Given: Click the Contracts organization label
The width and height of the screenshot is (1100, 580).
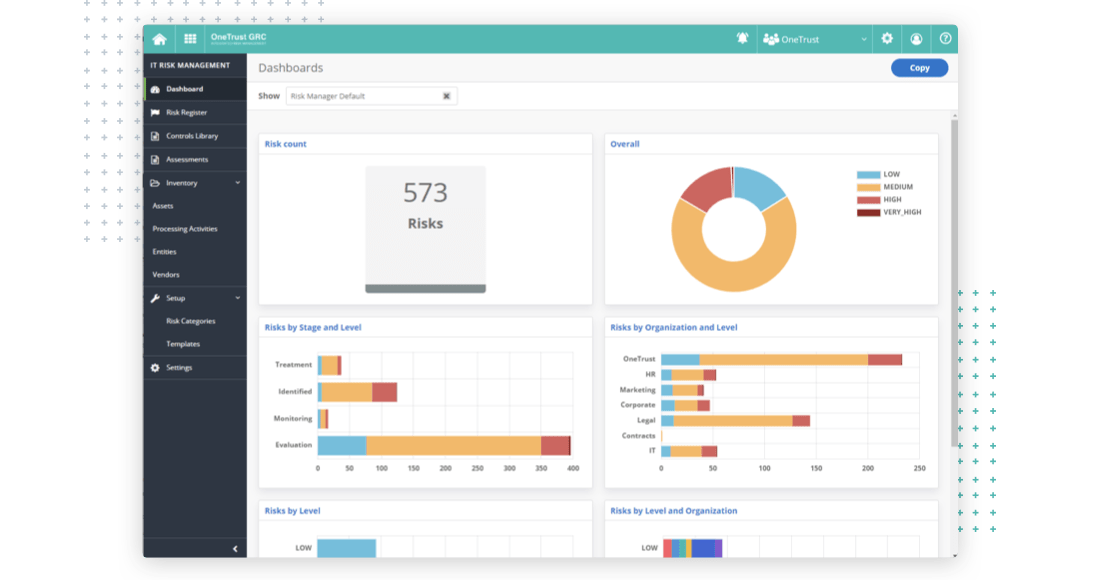Looking at the screenshot, I should point(638,436).
